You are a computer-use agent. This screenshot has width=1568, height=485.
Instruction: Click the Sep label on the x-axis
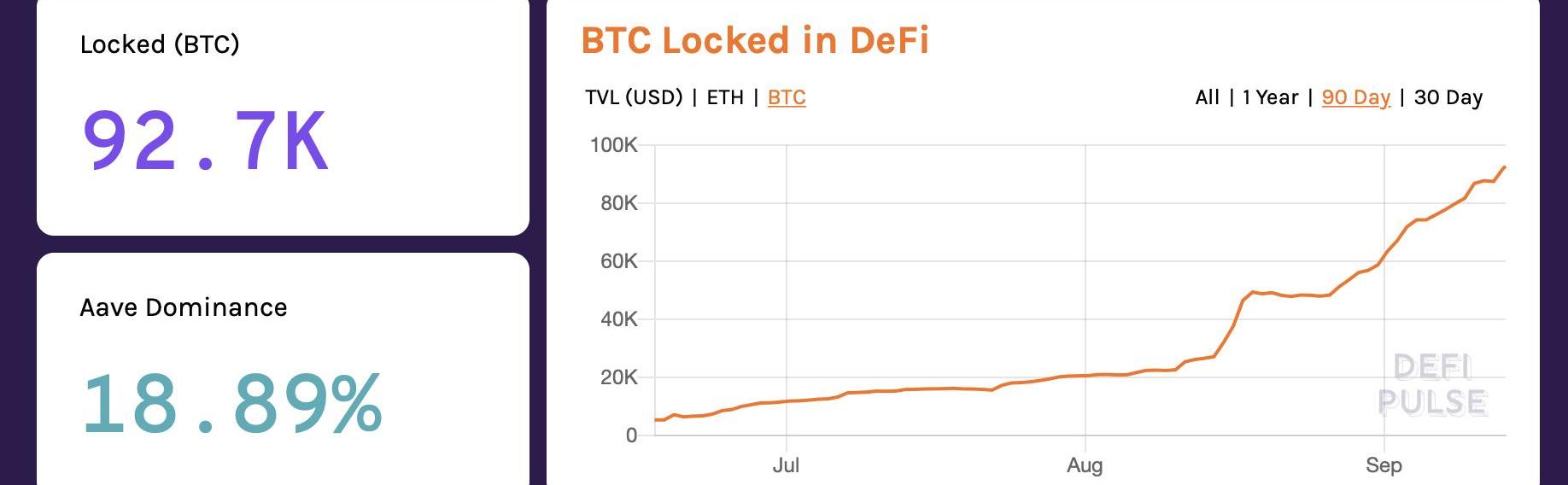click(1384, 465)
